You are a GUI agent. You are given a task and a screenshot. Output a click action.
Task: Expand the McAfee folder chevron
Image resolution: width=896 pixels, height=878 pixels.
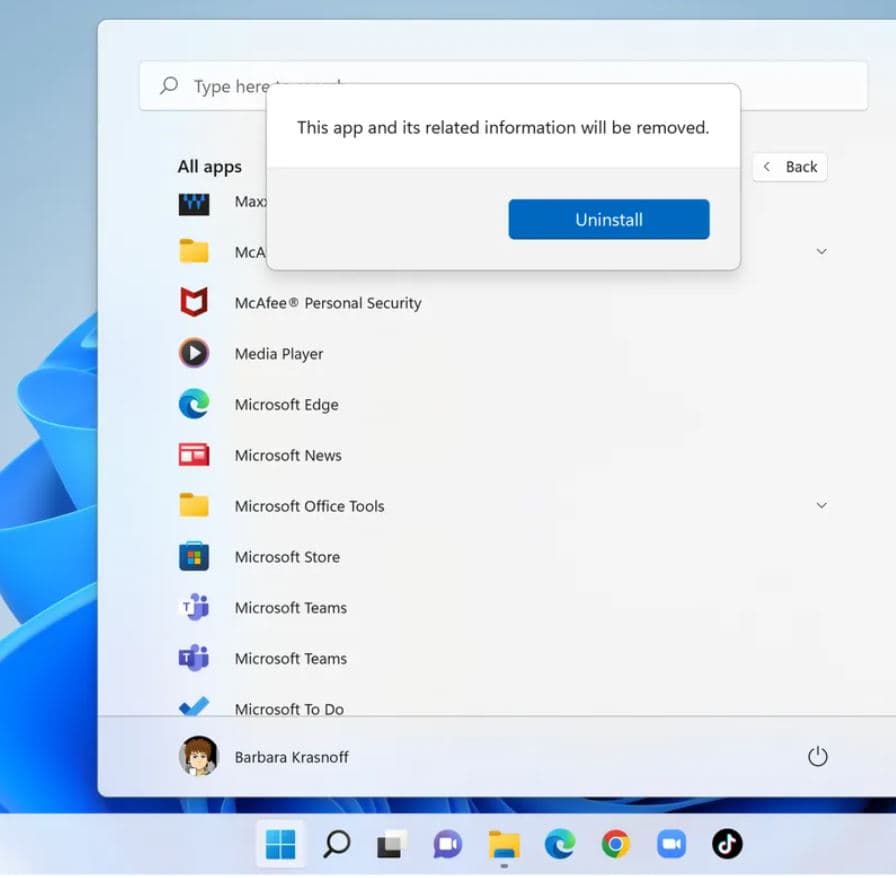pyautogui.click(x=821, y=252)
